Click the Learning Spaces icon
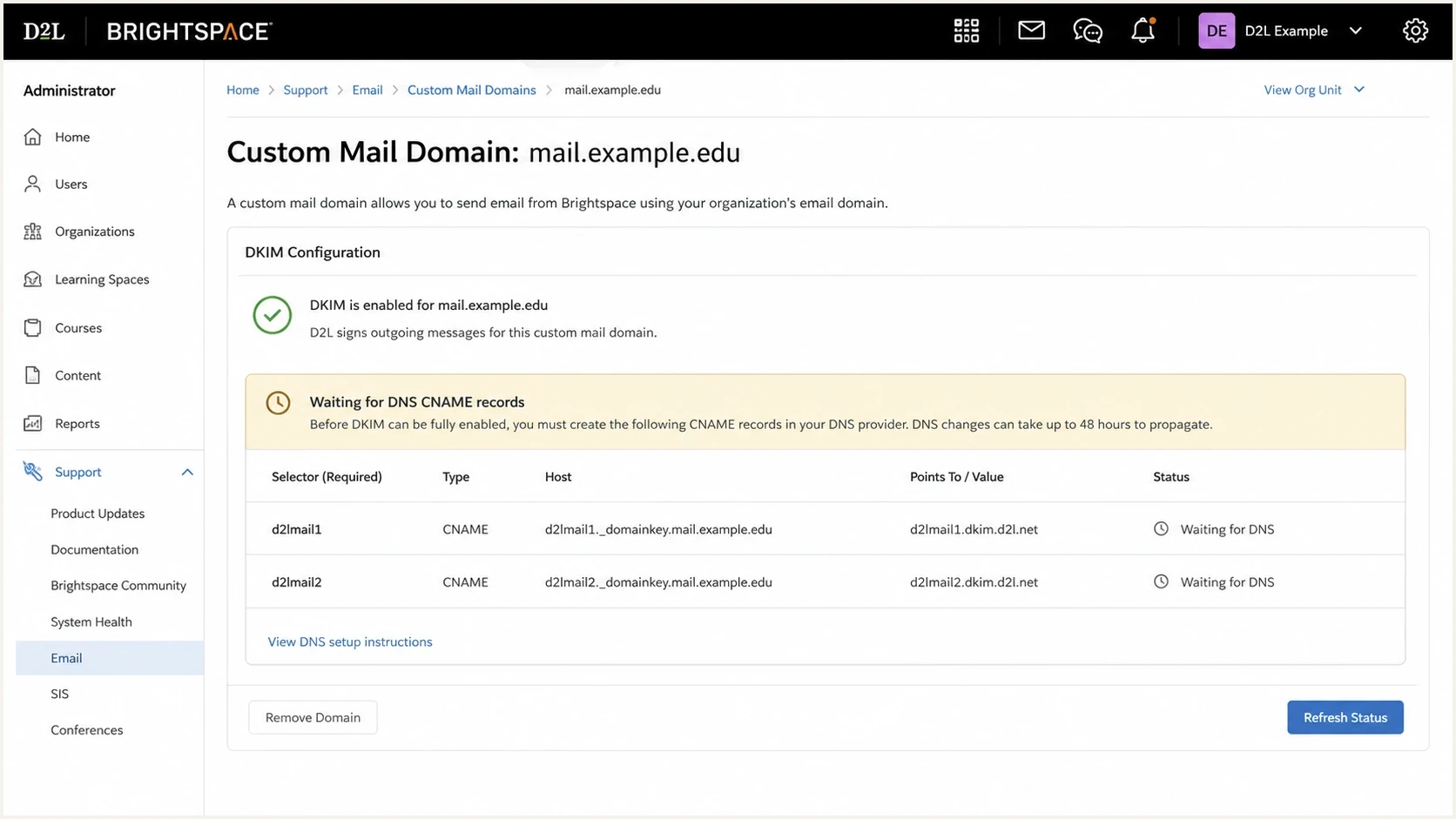 tap(33, 279)
